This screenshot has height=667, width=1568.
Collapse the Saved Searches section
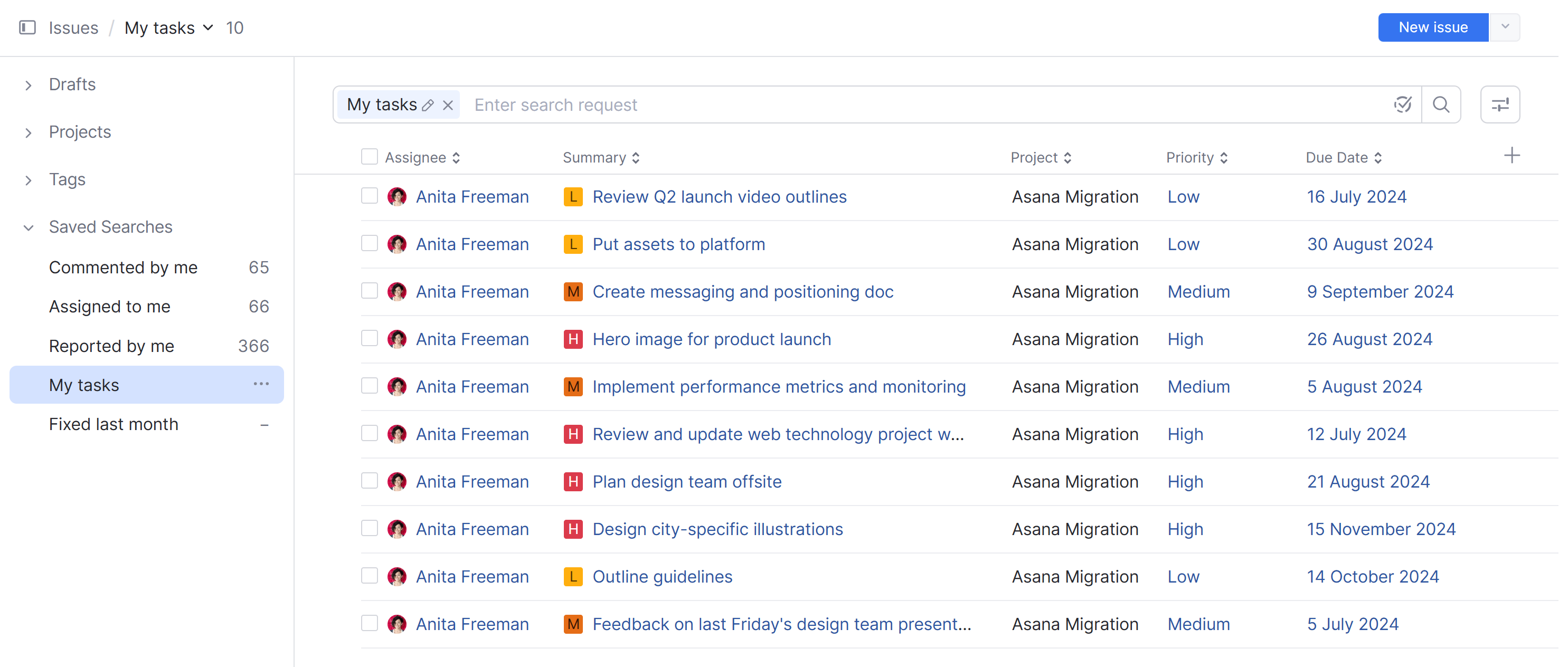[x=29, y=227]
